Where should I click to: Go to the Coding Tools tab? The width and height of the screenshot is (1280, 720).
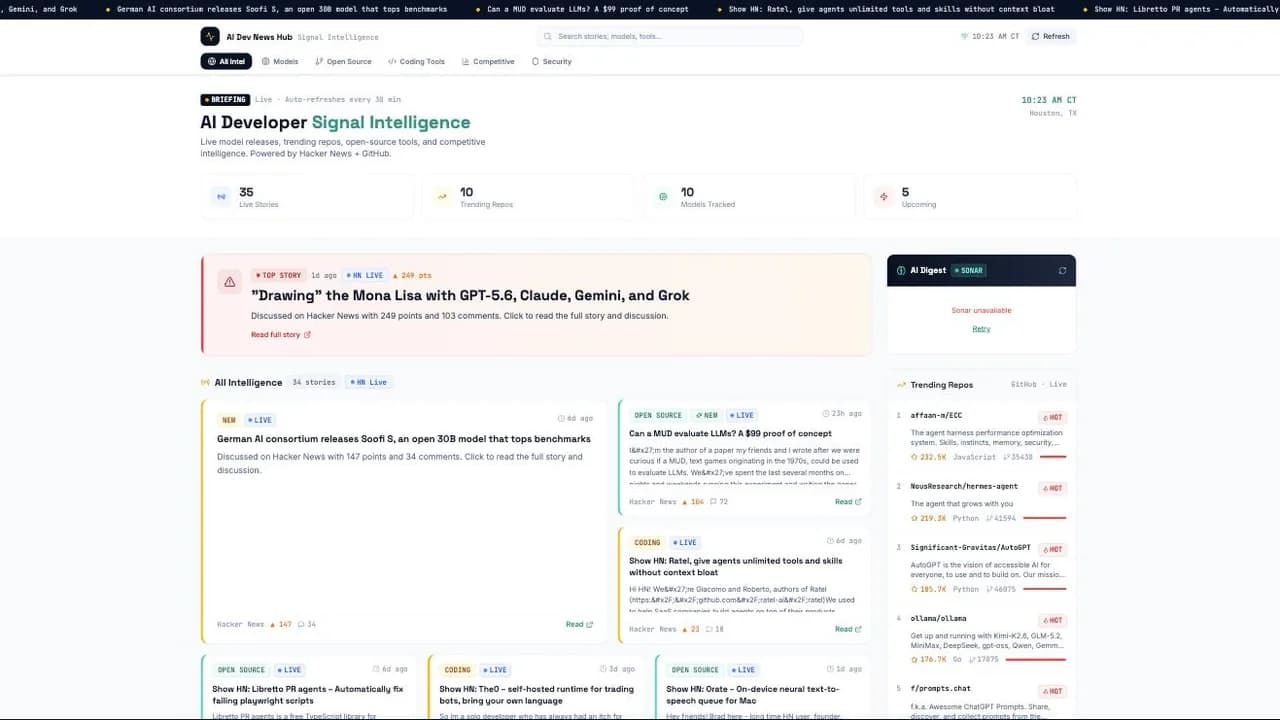(x=416, y=61)
